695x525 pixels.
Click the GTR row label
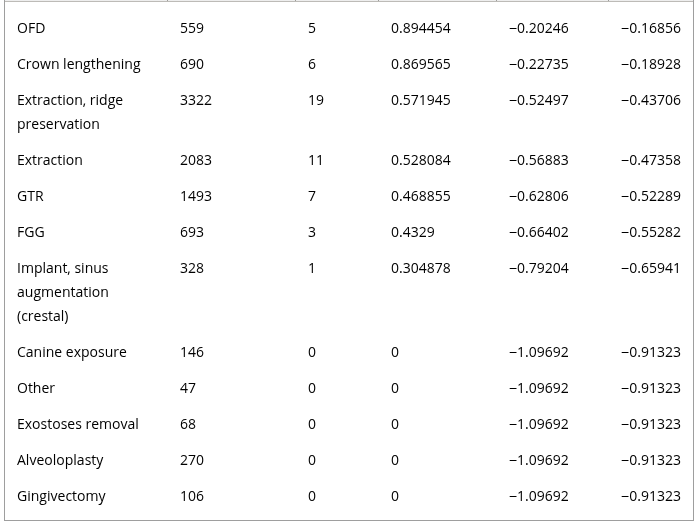point(30,196)
